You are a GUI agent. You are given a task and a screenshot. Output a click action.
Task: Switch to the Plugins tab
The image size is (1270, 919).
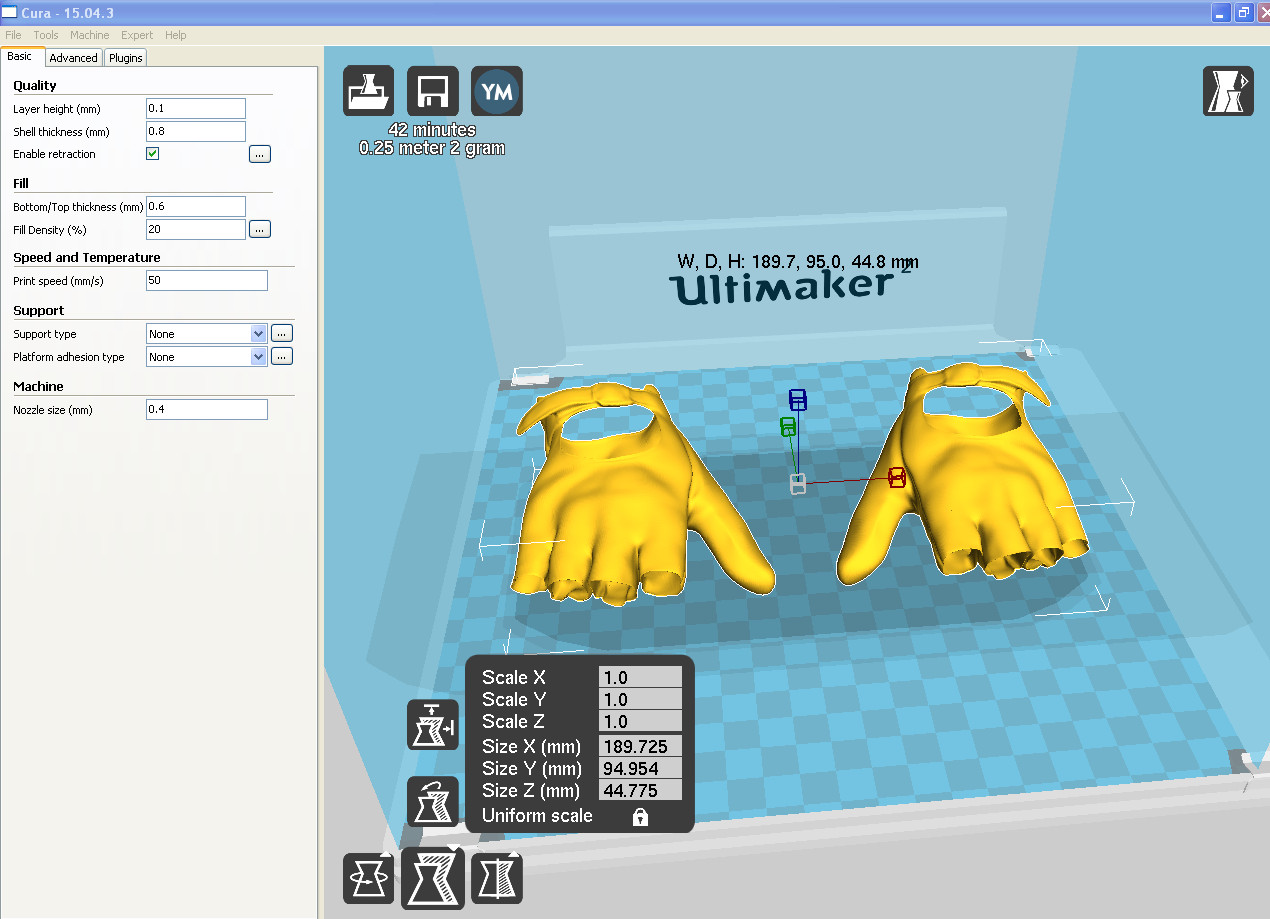(126, 58)
